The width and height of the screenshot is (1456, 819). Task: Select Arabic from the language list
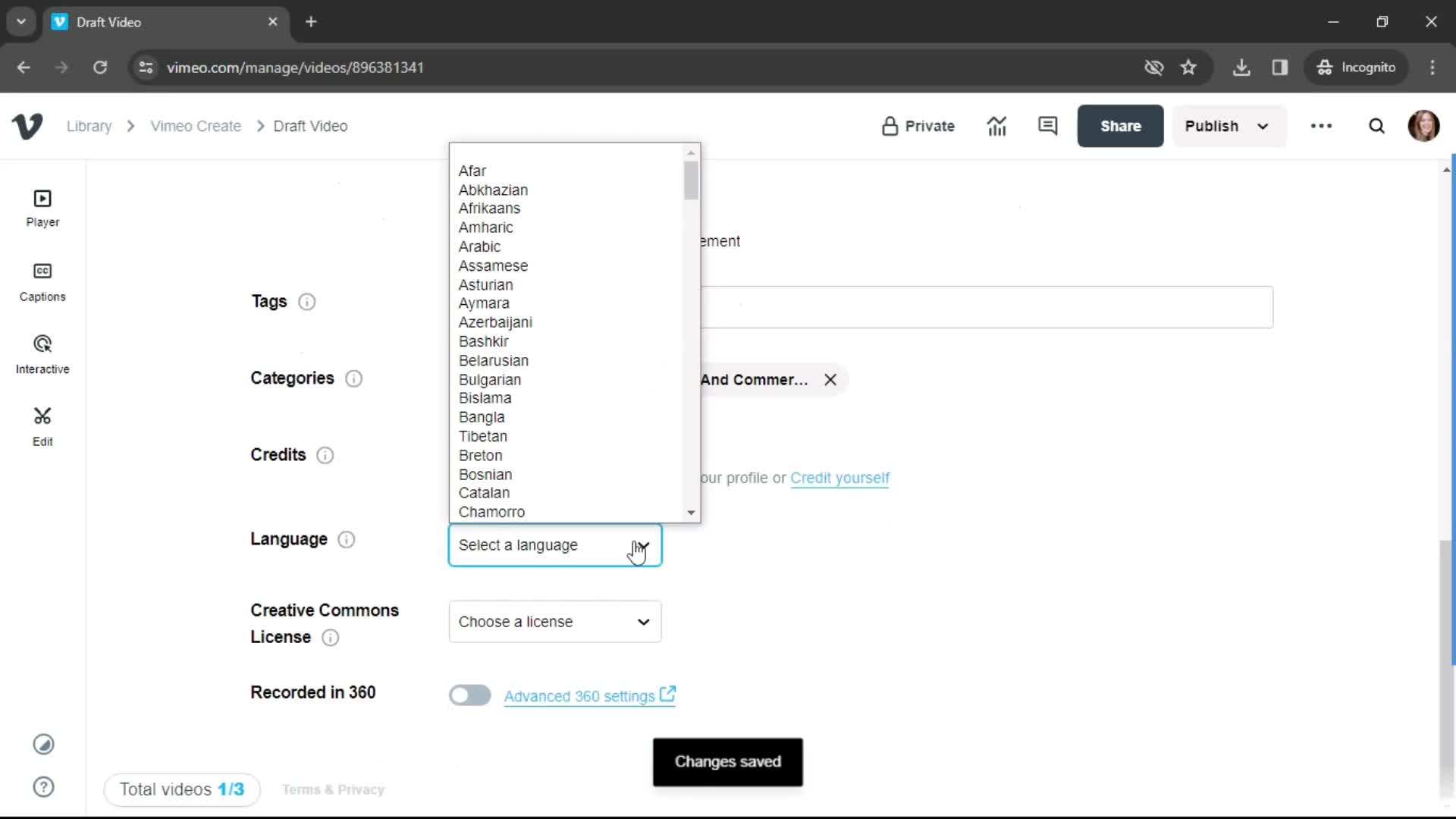click(x=479, y=246)
